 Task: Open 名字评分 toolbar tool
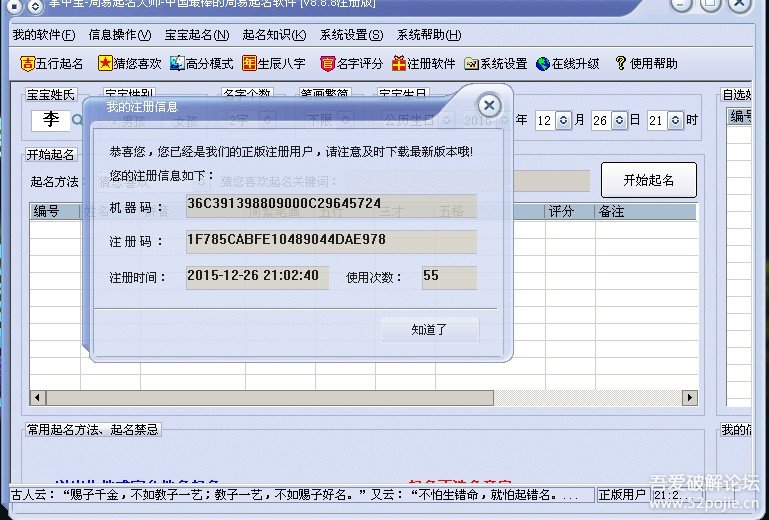pyautogui.click(x=351, y=63)
